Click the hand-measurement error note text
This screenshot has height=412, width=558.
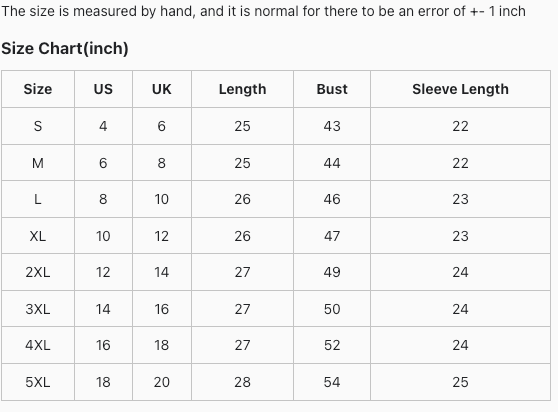click(263, 11)
